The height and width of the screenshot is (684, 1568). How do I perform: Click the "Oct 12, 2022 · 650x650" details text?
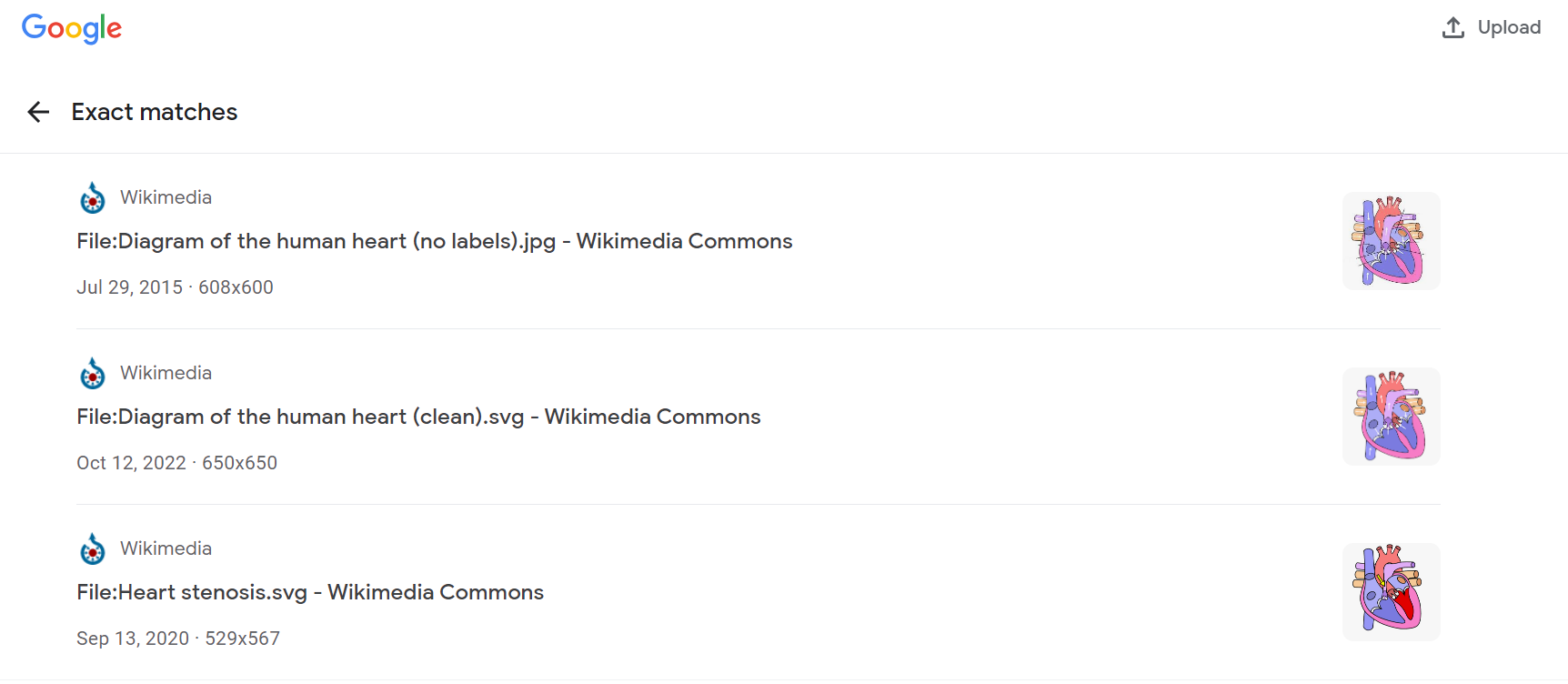click(x=176, y=463)
